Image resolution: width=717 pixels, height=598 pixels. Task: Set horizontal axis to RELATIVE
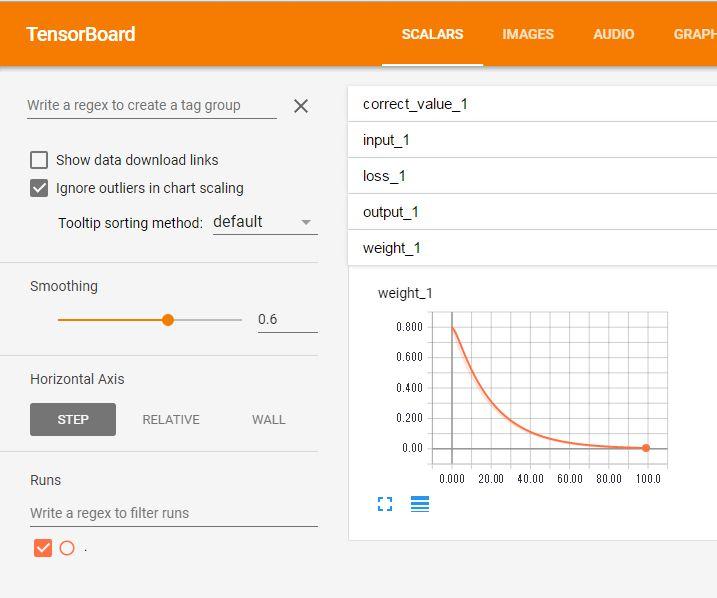(171, 420)
